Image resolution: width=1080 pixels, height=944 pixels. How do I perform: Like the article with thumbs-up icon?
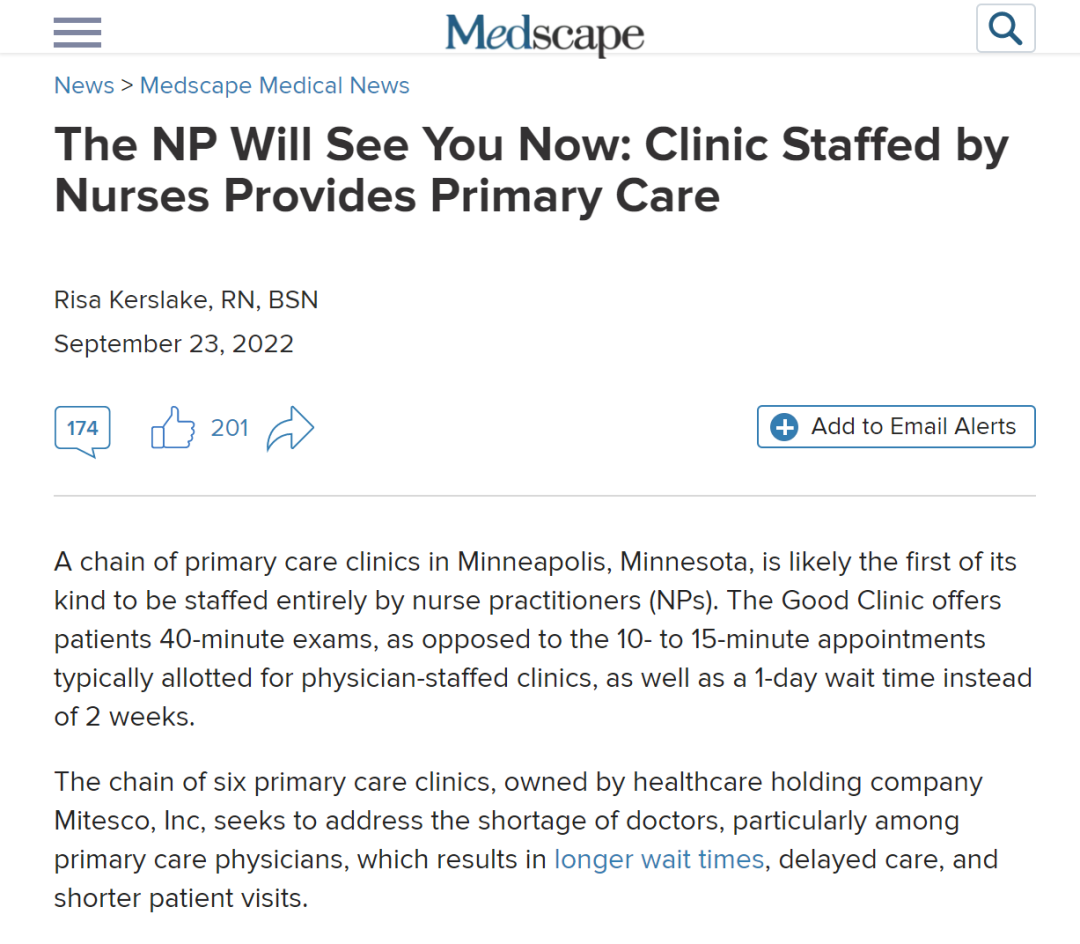pyautogui.click(x=173, y=428)
